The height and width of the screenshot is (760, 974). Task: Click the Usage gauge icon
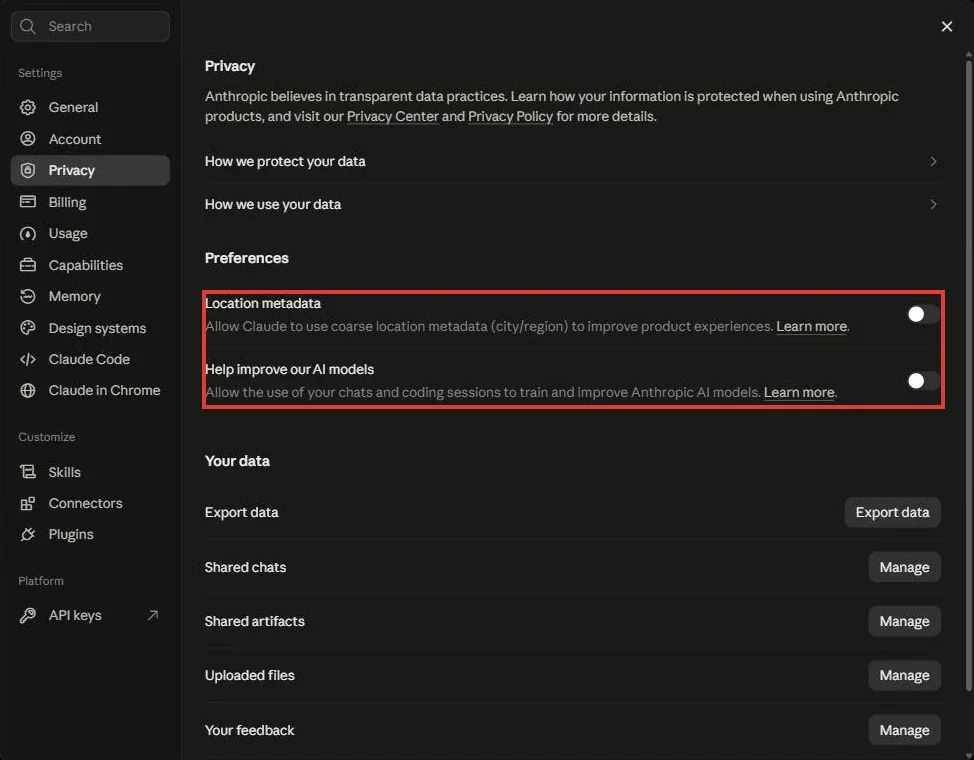28,234
